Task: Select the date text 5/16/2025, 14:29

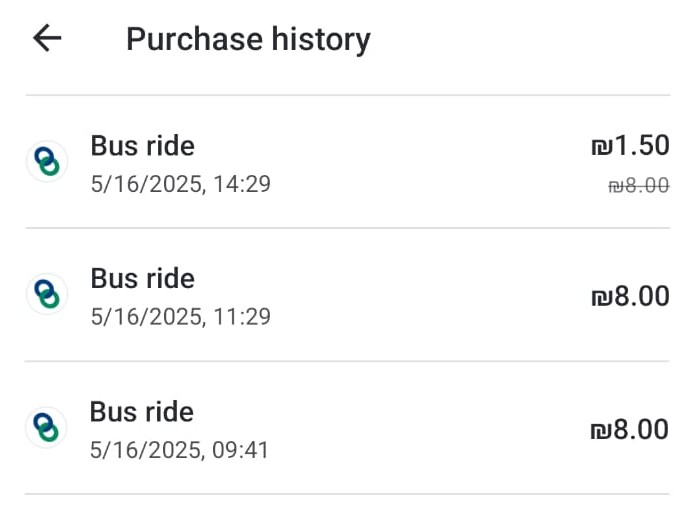Action: (180, 185)
